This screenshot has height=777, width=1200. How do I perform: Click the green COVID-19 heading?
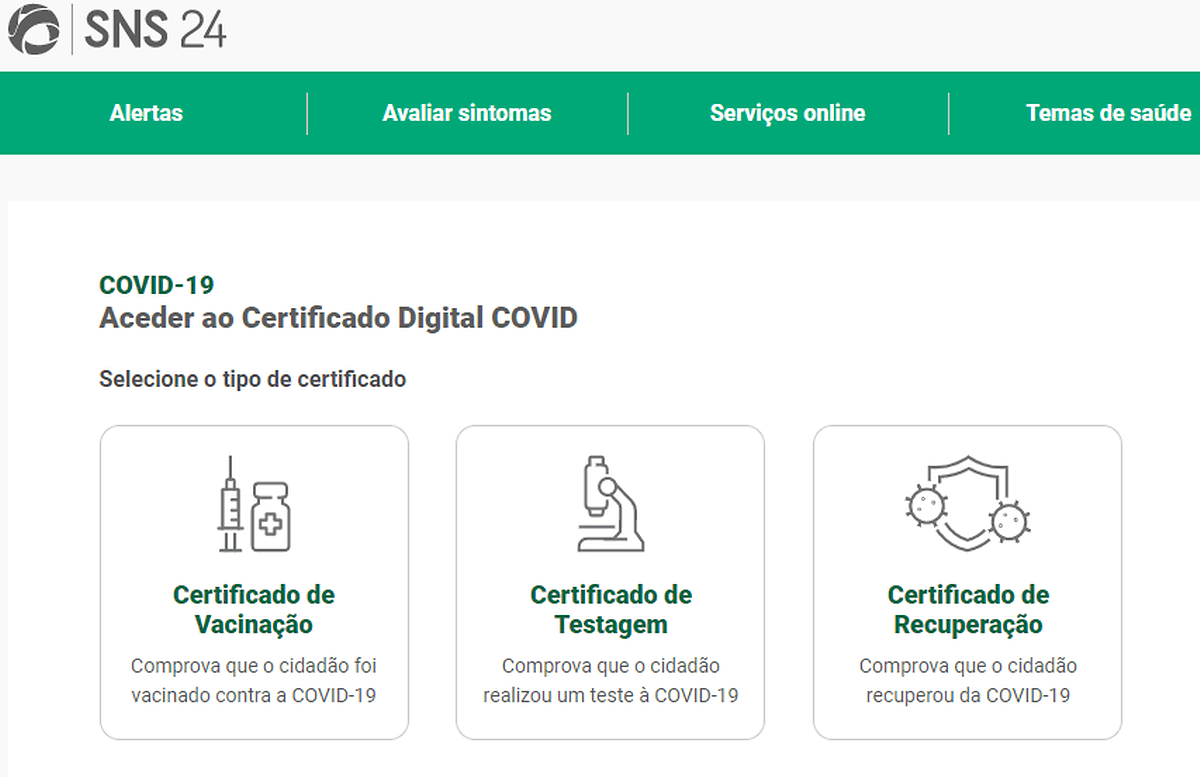(157, 285)
